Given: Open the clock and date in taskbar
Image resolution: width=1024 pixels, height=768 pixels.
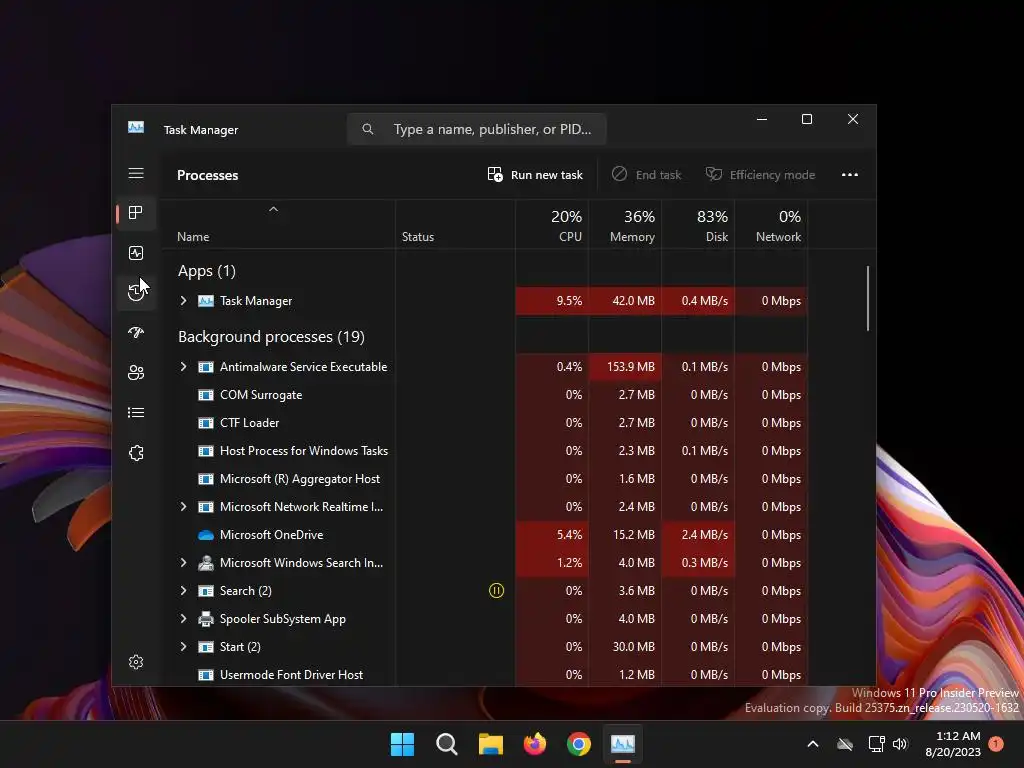Looking at the screenshot, I should (953, 744).
